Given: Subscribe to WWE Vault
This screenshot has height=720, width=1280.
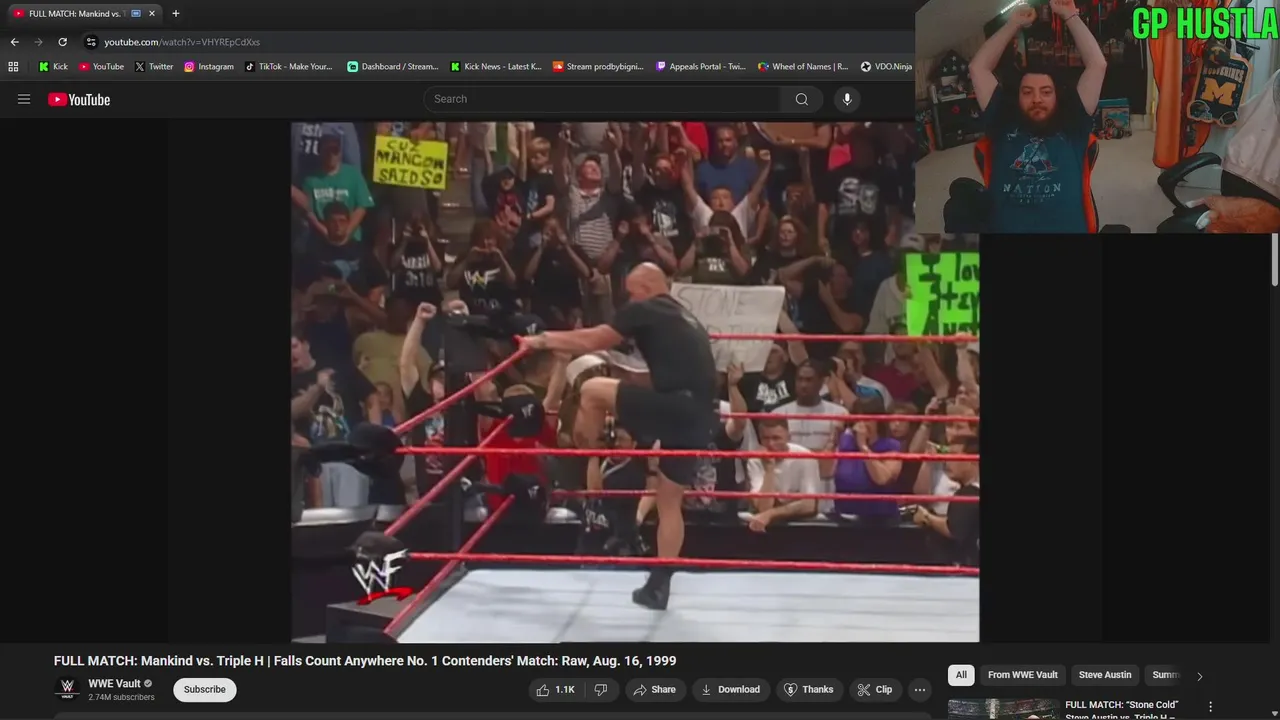Looking at the screenshot, I should click(x=204, y=689).
